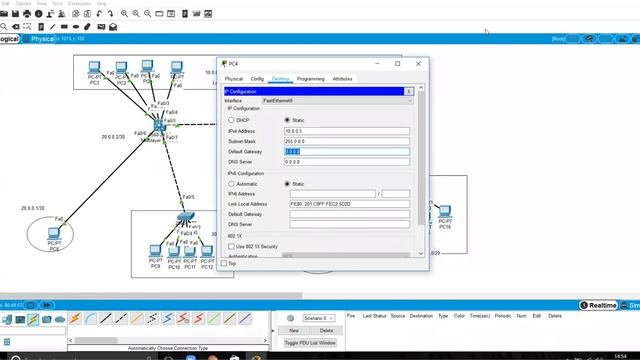Click Delete scenario button
Viewport: 640px width, 360px height.
326,330
